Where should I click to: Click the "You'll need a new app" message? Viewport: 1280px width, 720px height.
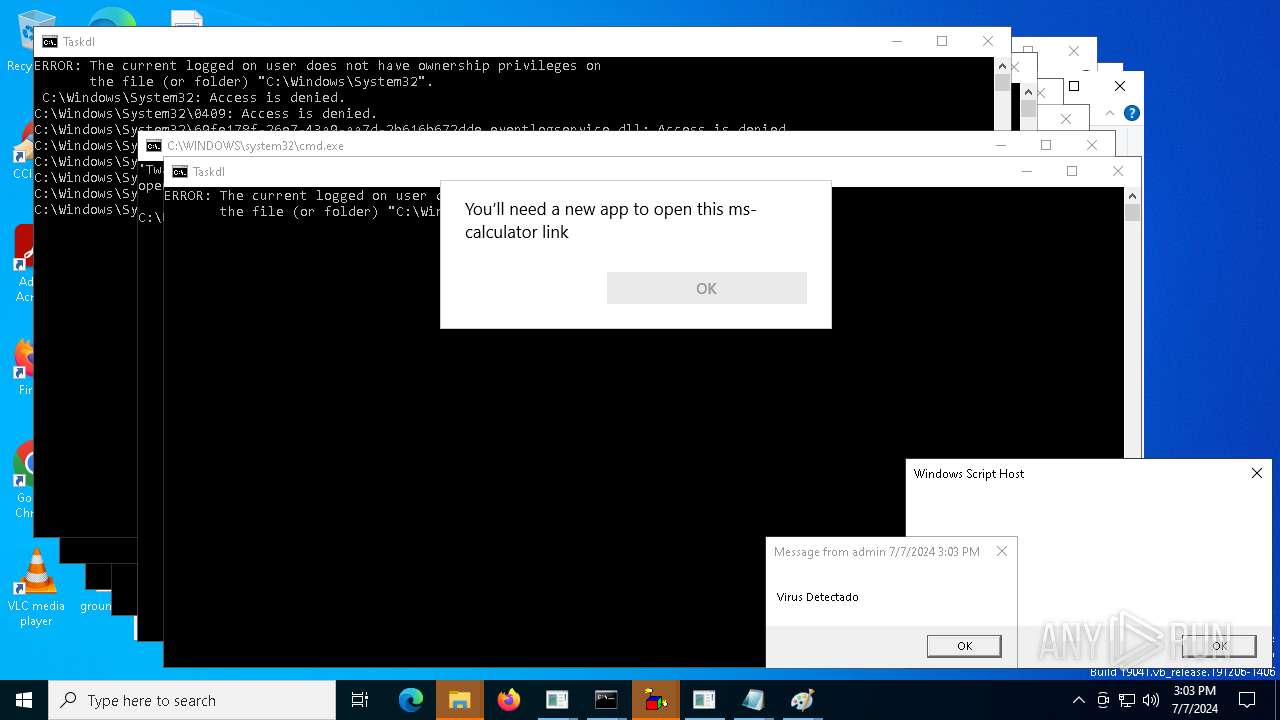point(610,220)
